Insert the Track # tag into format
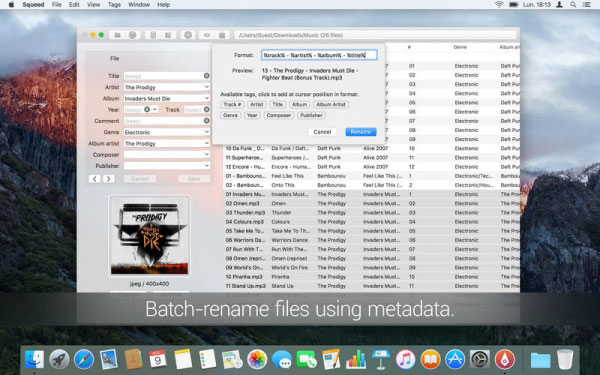This screenshot has width=600, height=375. tap(232, 104)
